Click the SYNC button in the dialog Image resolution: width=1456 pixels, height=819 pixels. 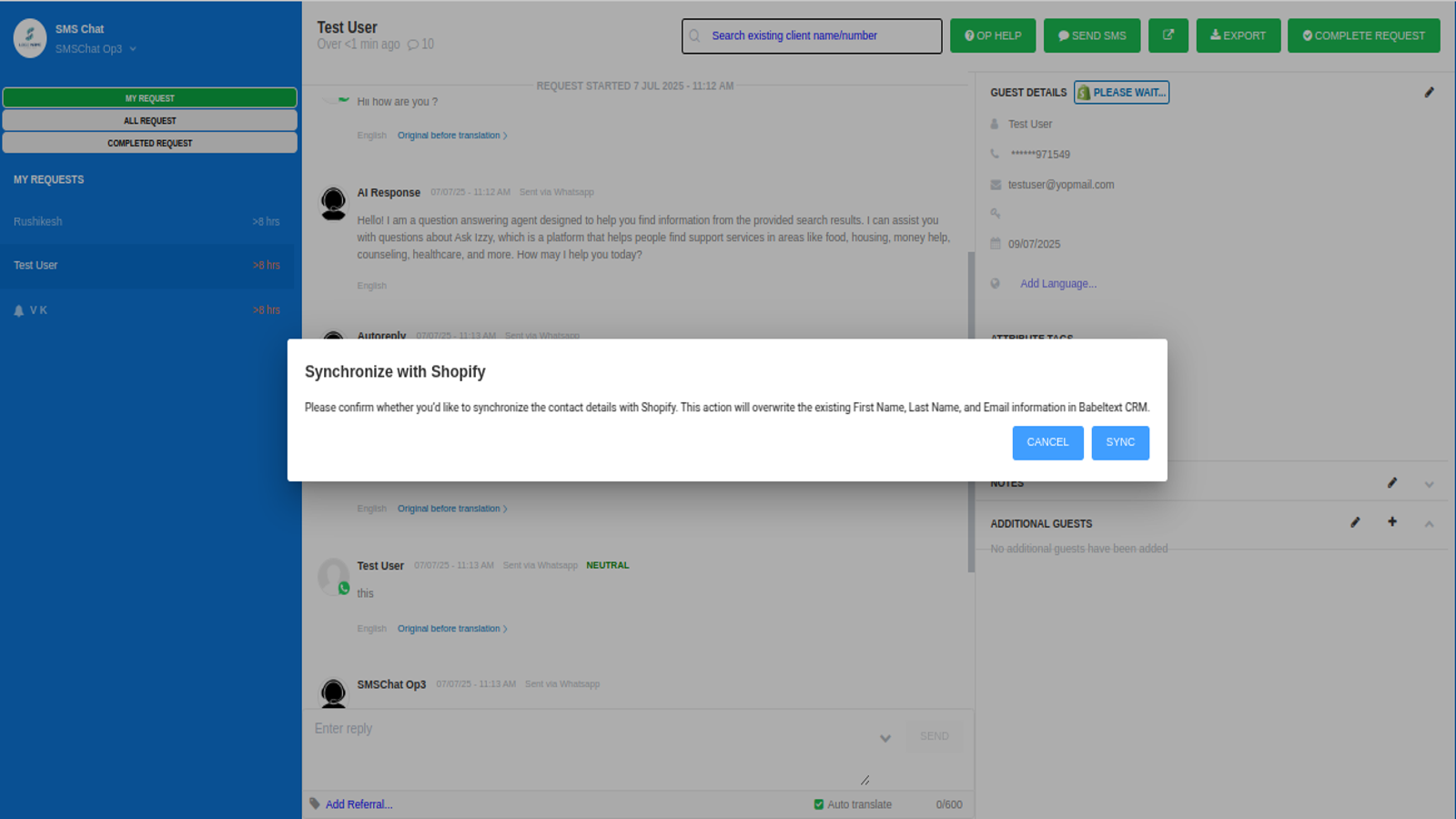[x=1120, y=442]
